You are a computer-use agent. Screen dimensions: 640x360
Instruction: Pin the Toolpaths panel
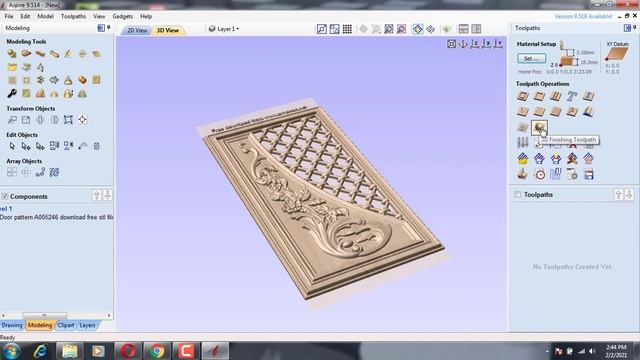pyautogui.click(x=635, y=27)
